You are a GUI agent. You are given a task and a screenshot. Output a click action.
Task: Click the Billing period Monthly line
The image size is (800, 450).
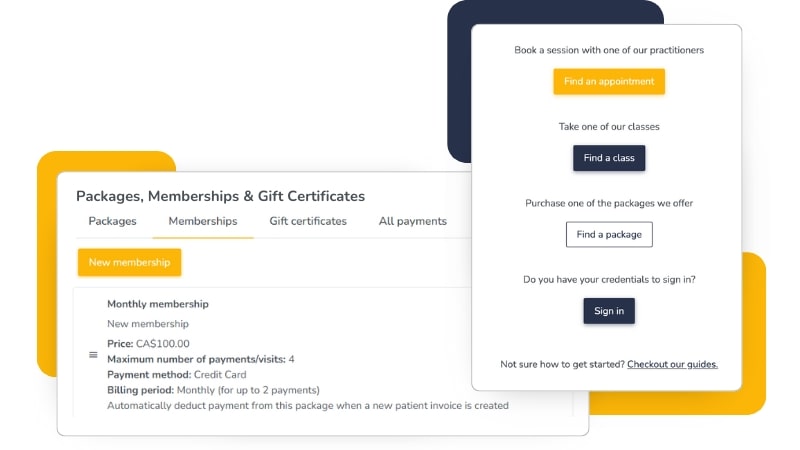(212, 390)
